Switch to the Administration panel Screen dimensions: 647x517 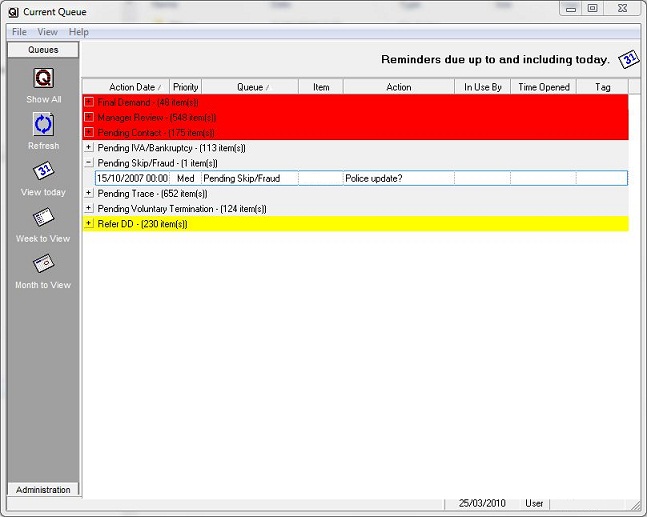click(x=43, y=490)
